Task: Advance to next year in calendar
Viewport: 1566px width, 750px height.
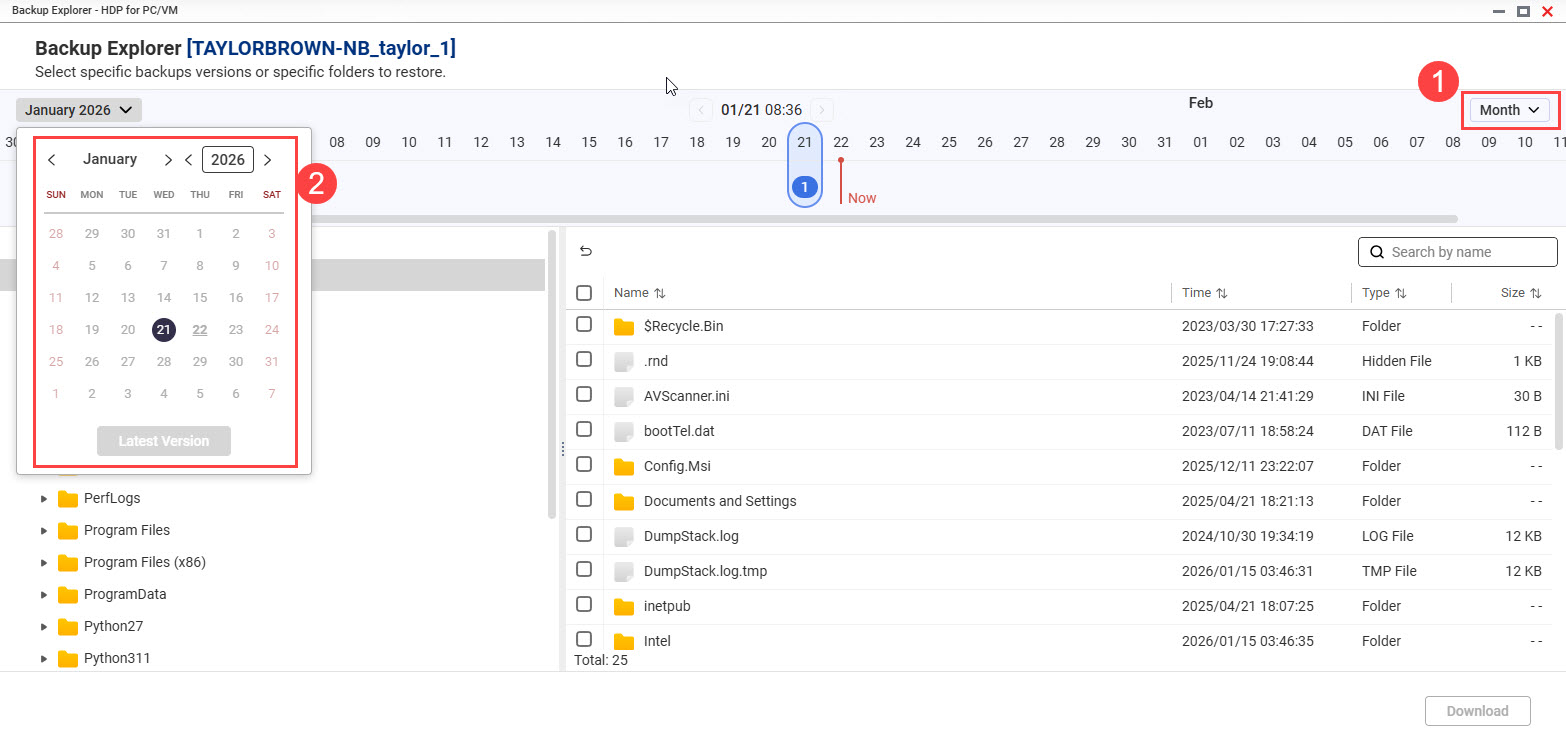Action: (267, 160)
